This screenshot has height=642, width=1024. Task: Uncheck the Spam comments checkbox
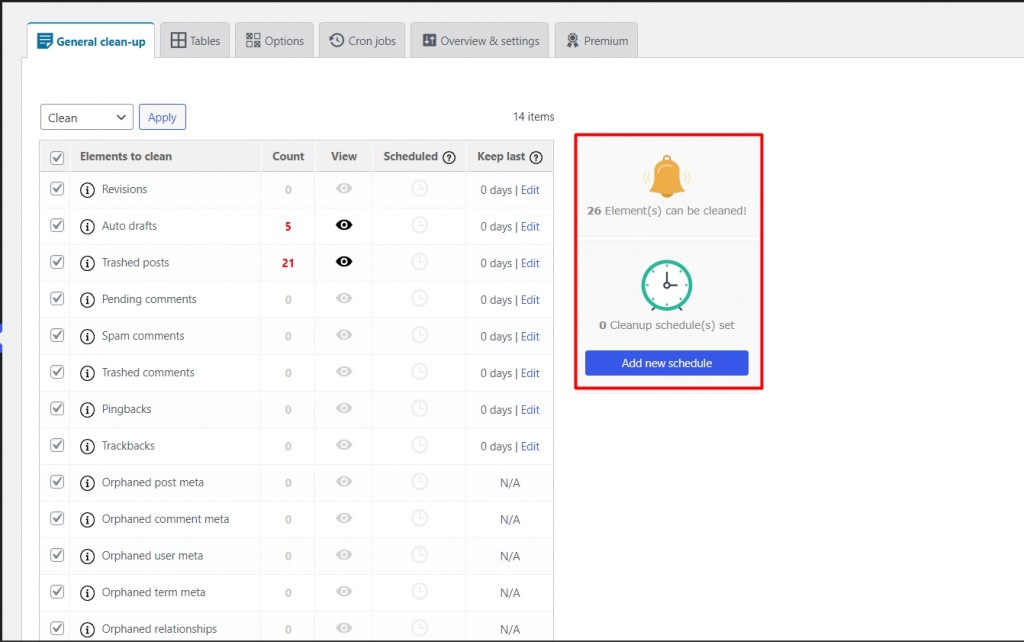[x=57, y=334]
